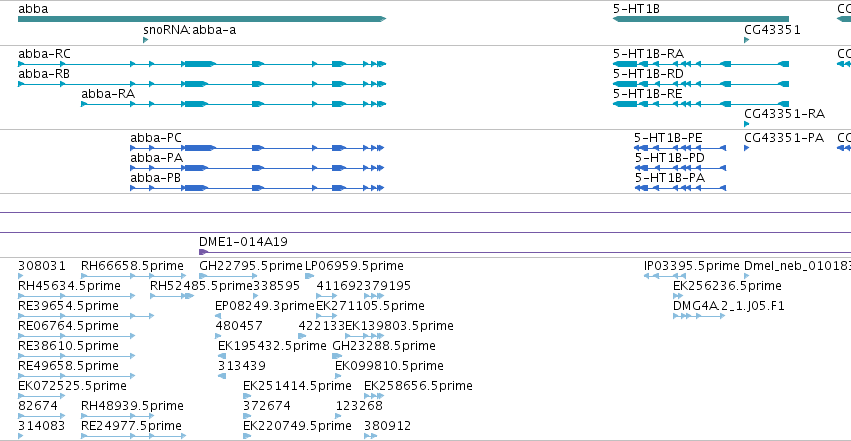Select EST EK072525.5prime
This screenshot has height=441, width=851.
pyautogui.click(x=72, y=386)
